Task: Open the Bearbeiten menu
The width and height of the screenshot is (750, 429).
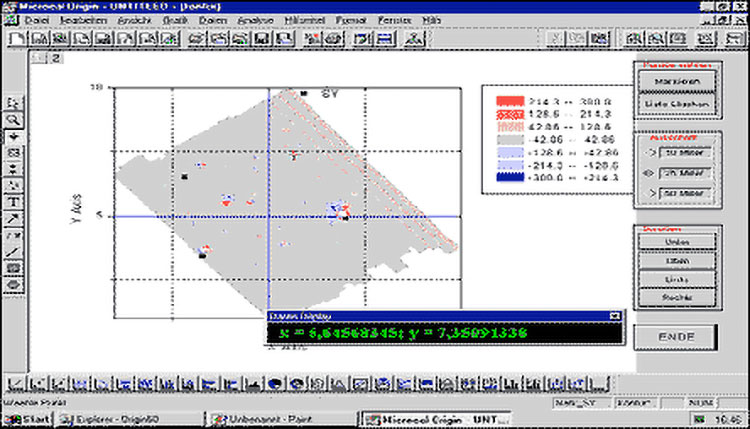Action: point(83,20)
